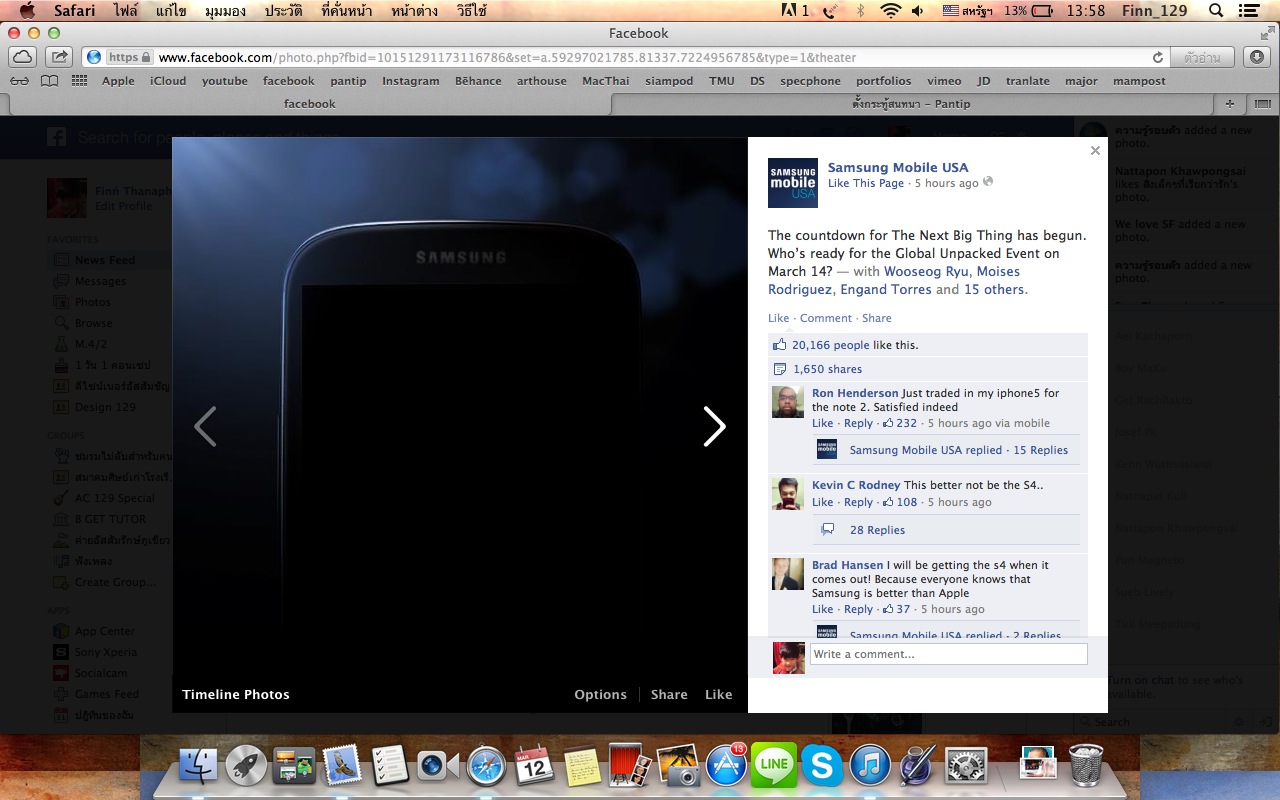The image size is (1280, 800).
Task: Click Comment link under the post text
Action: (x=826, y=318)
